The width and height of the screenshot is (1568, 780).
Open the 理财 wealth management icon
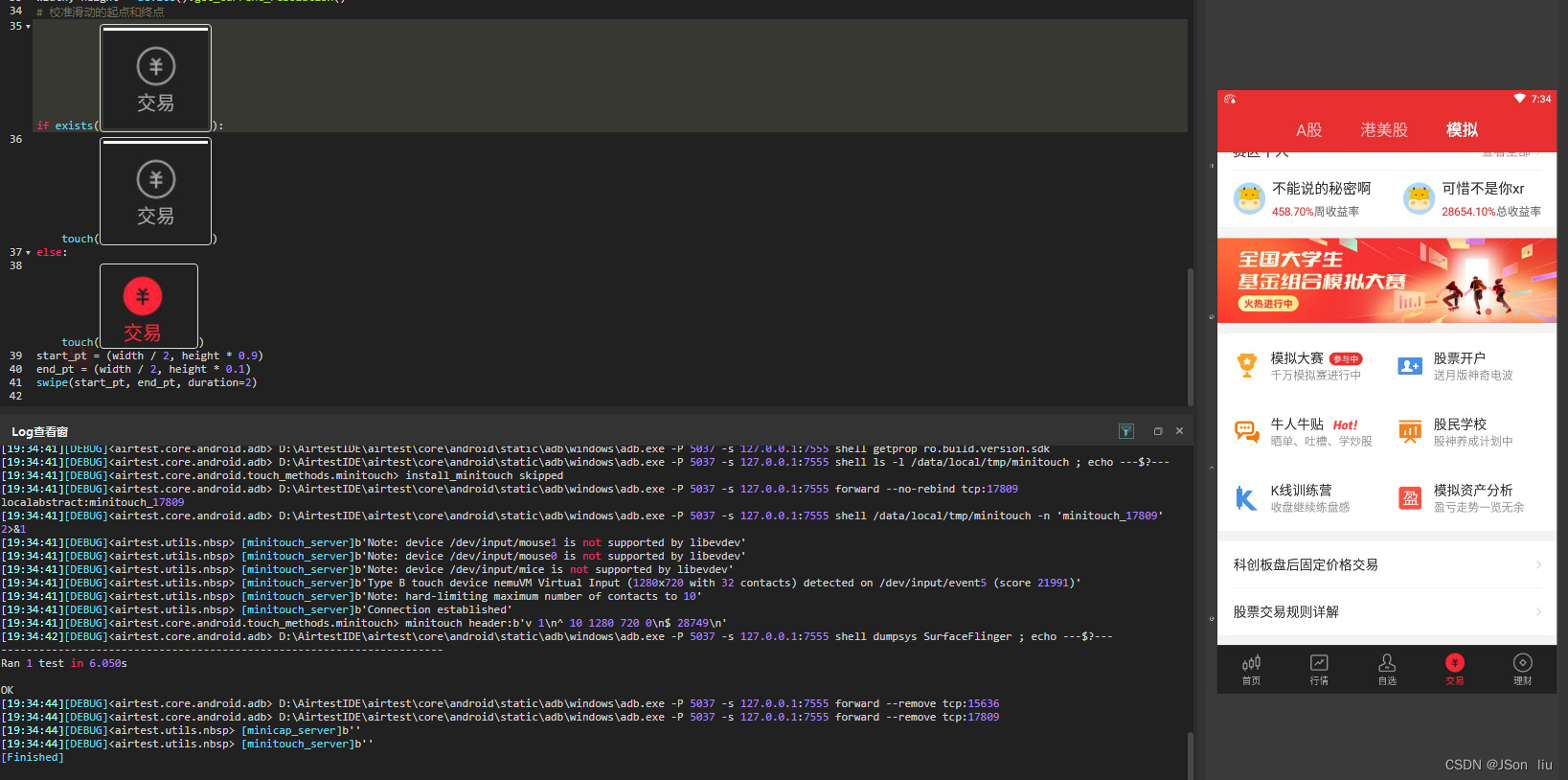tap(1523, 663)
